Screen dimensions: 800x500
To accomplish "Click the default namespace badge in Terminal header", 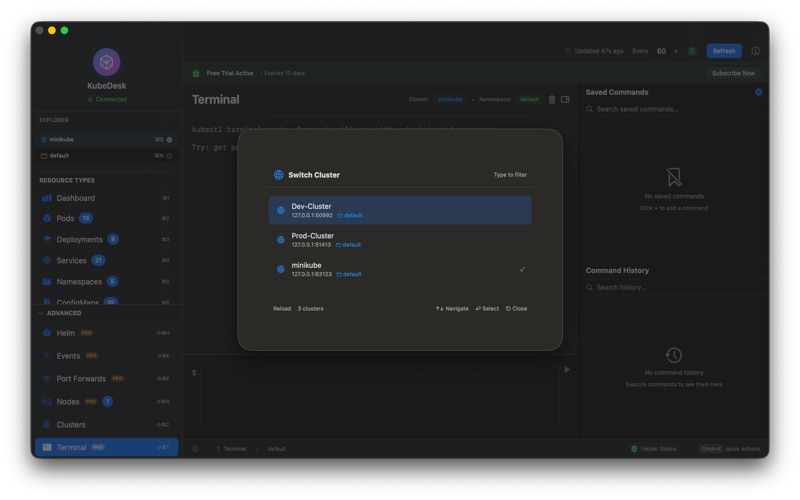I will 530,99.
